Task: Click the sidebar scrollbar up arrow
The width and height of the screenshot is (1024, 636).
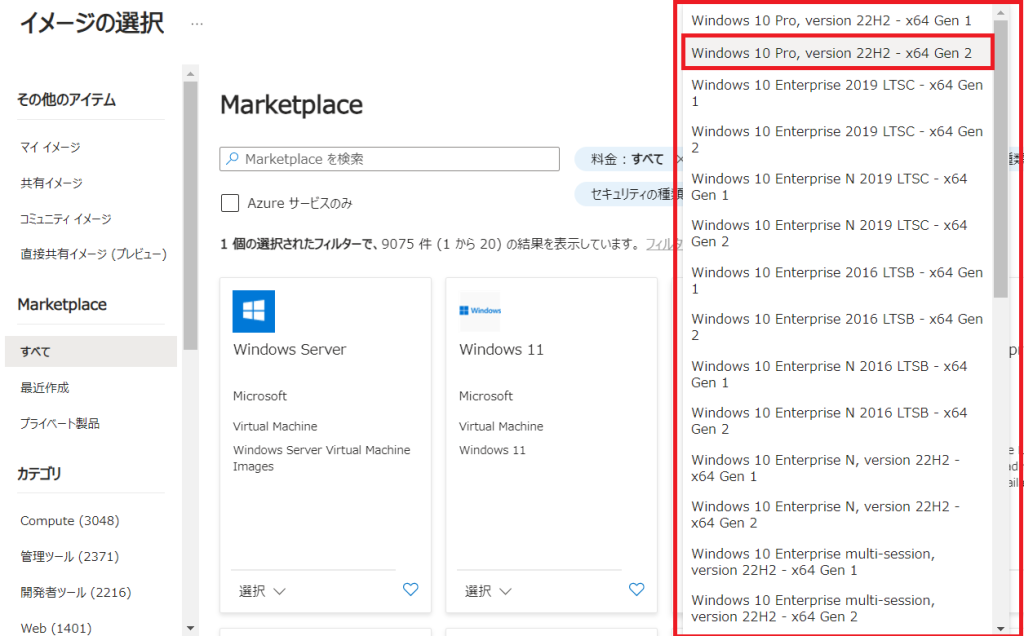Action: coord(190,74)
